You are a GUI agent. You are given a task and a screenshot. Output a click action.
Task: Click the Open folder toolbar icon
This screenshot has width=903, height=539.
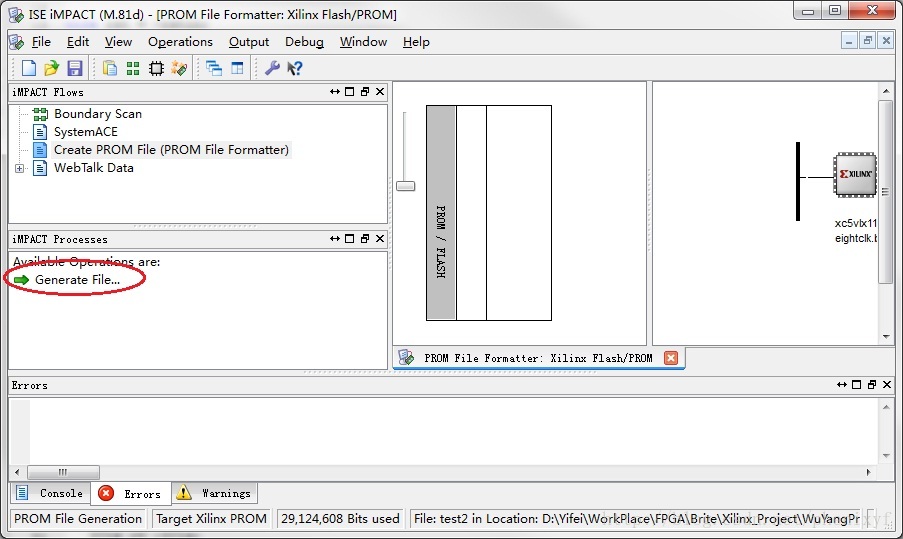(52, 68)
